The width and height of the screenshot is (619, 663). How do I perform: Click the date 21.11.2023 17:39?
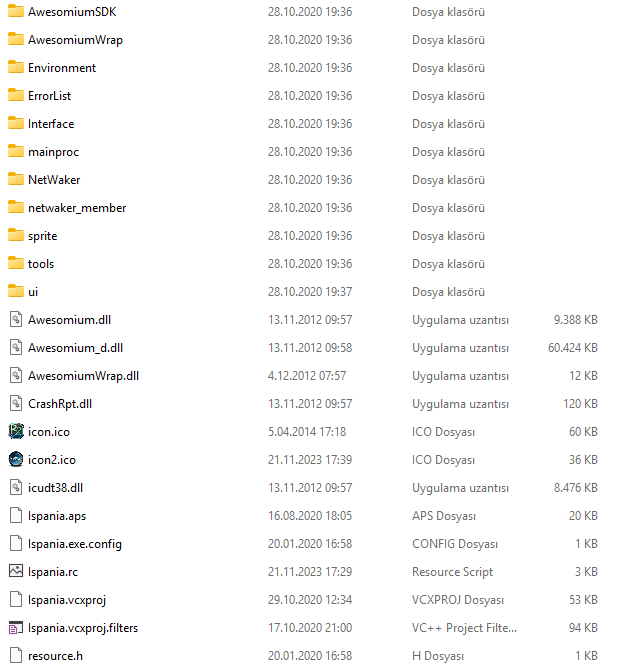tap(310, 460)
